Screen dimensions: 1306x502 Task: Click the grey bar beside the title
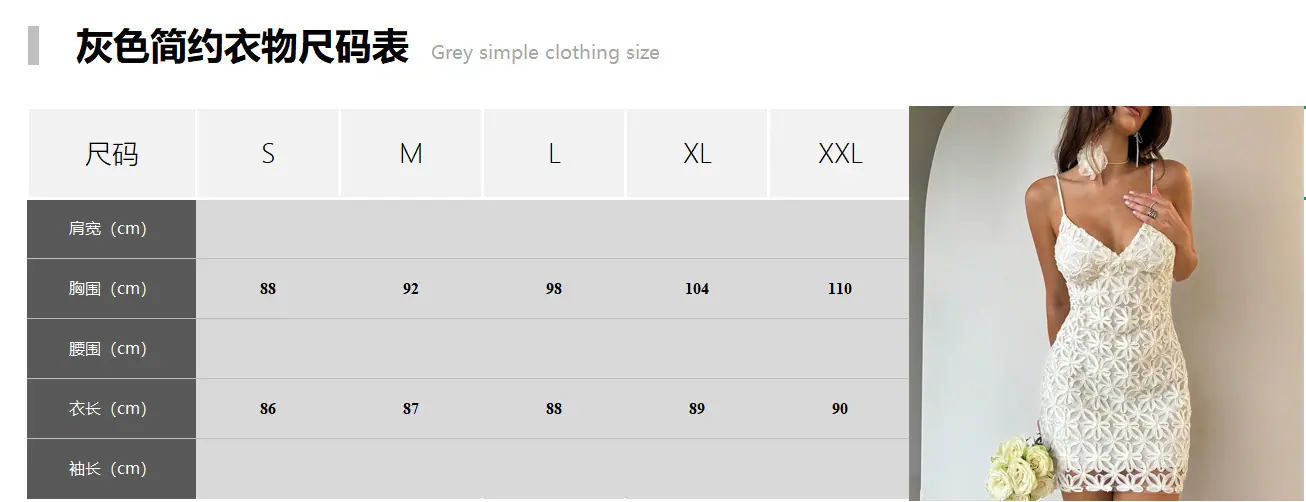click(x=33, y=46)
